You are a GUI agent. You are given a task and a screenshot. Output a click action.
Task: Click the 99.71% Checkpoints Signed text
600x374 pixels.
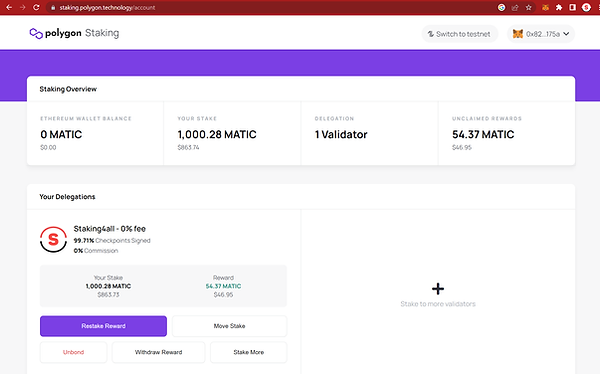pyautogui.click(x=112, y=240)
